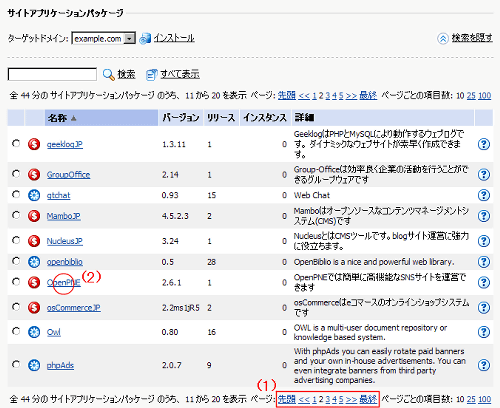Go to page 5 in bottom pagination
The width and height of the screenshot is (500, 408).
341,399
